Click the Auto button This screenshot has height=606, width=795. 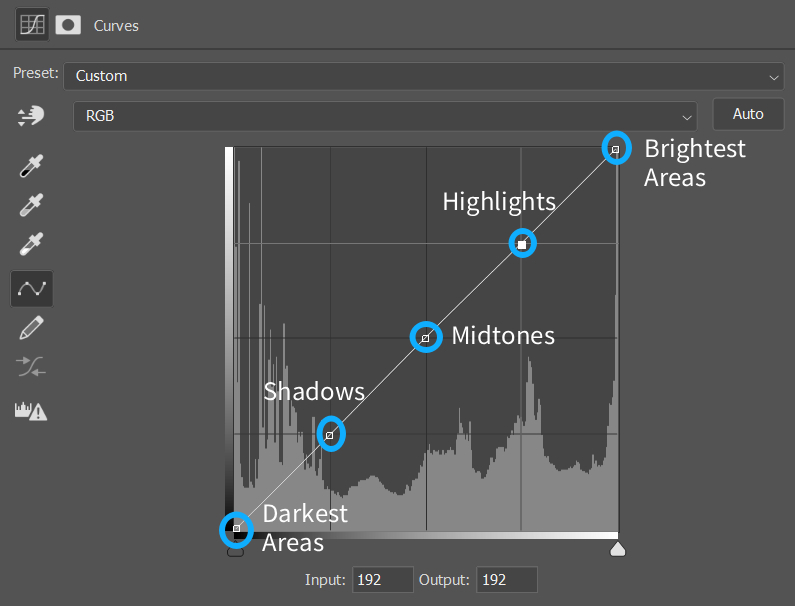(748, 114)
